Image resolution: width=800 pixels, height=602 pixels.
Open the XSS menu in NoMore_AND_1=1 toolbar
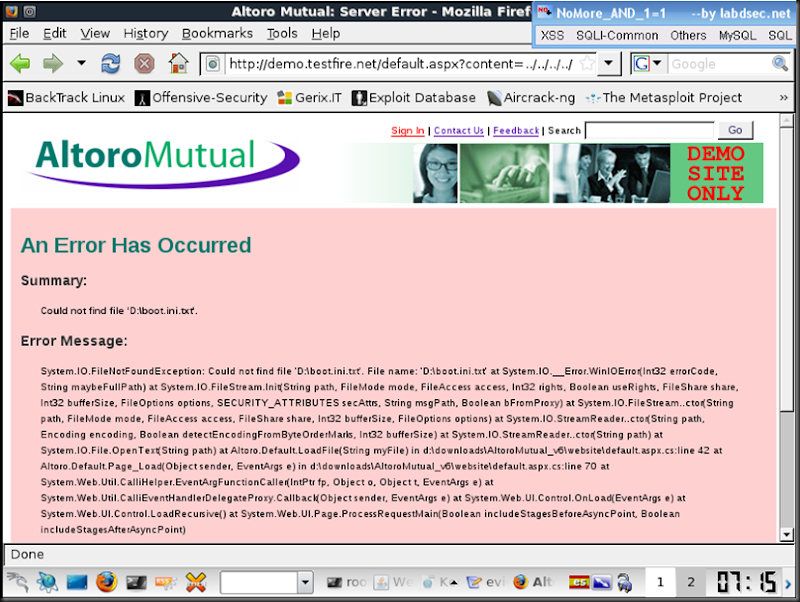(x=552, y=36)
